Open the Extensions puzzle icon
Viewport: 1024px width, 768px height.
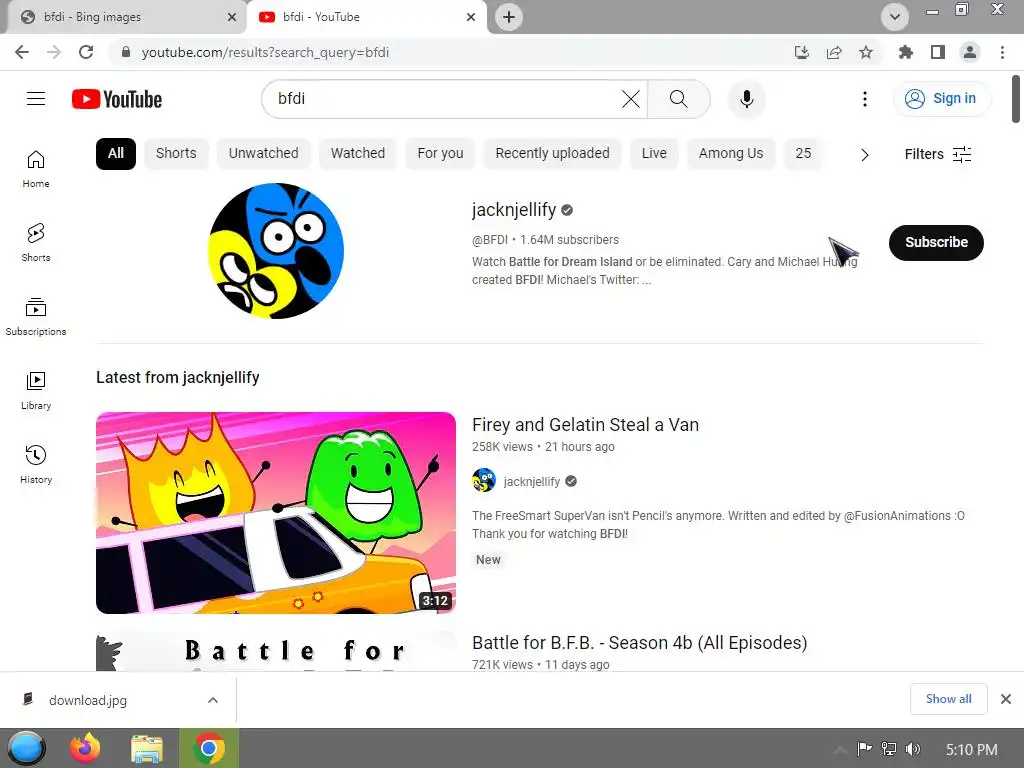click(x=905, y=52)
